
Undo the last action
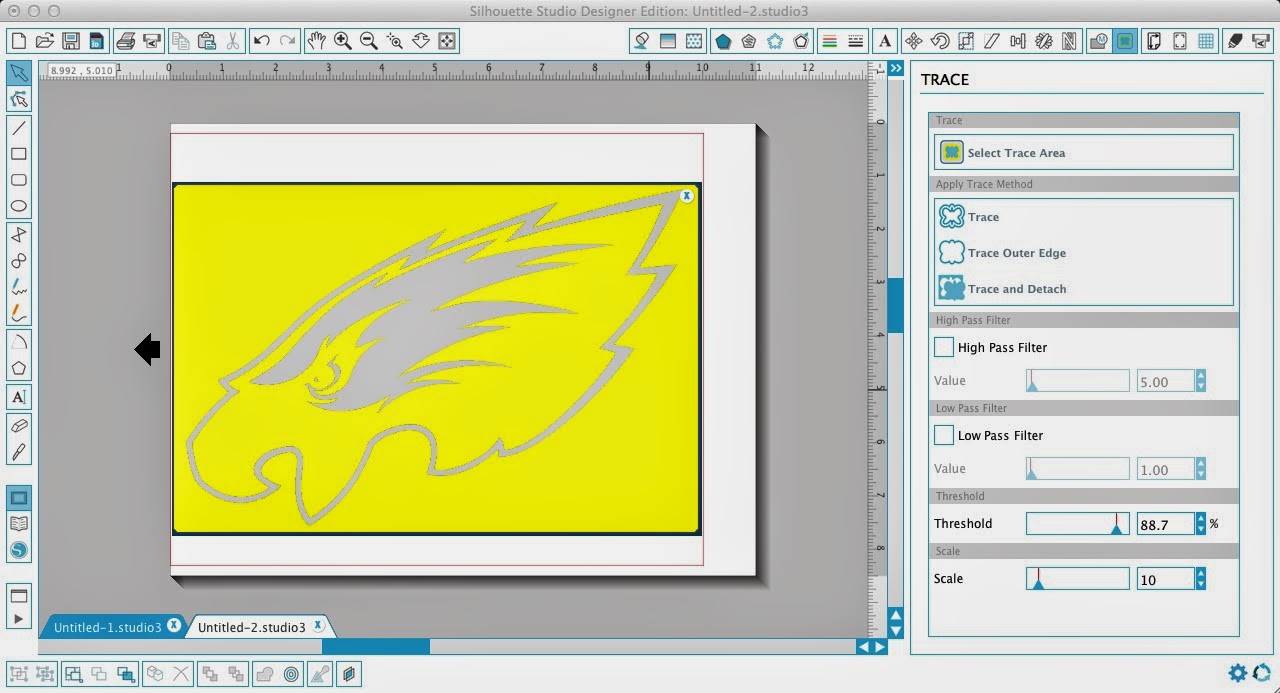pyautogui.click(x=260, y=41)
